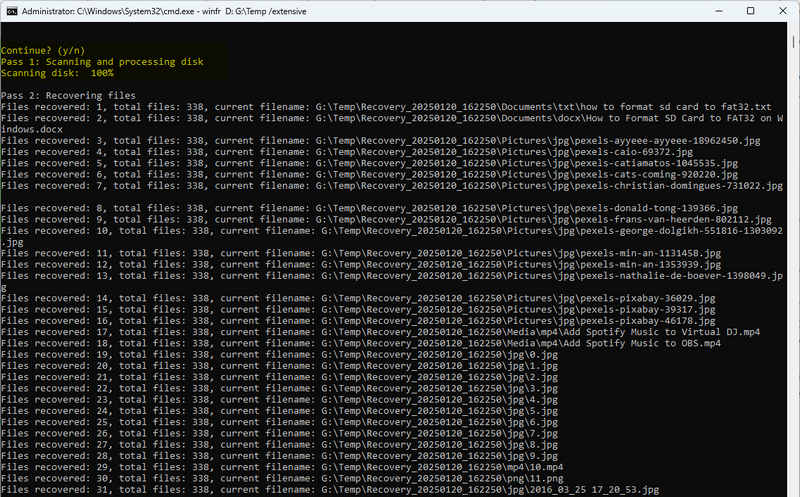Click the 'pexels-cats-coming-920220.jpg' filename
The height and width of the screenshot is (497, 800).
656,174
